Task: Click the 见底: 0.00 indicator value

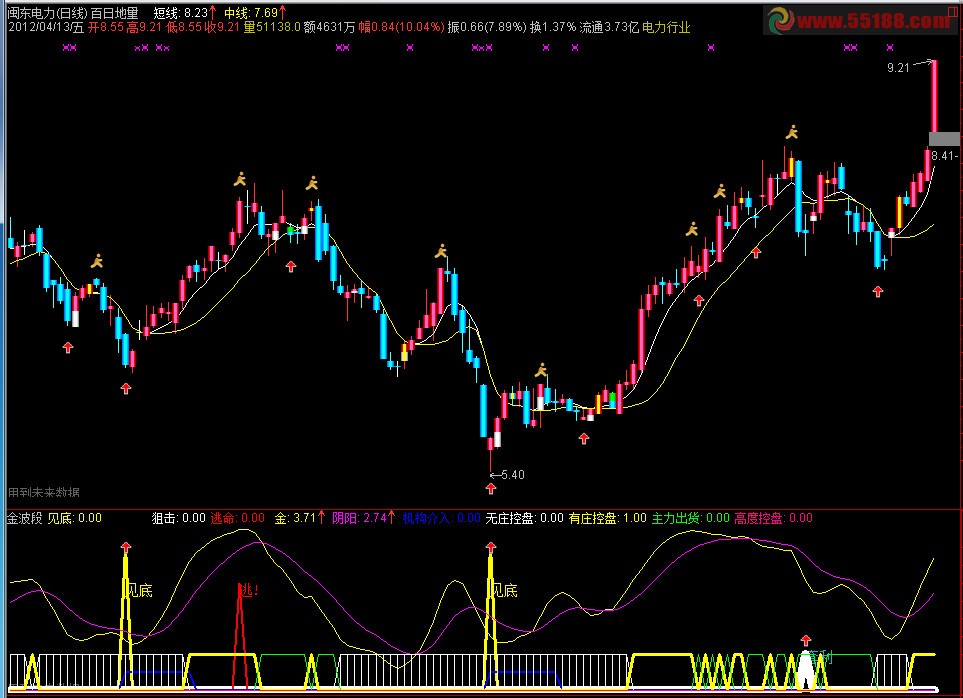Action: pyautogui.click(x=75, y=518)
